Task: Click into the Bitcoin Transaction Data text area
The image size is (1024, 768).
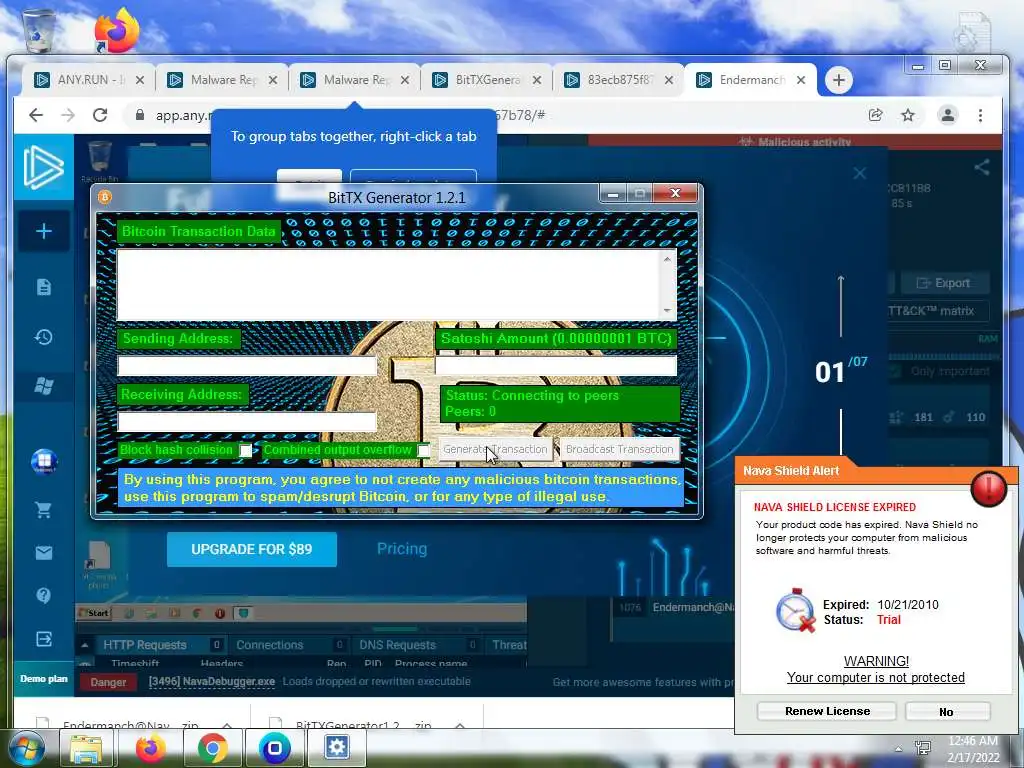Action: click(x=391, y=285)
